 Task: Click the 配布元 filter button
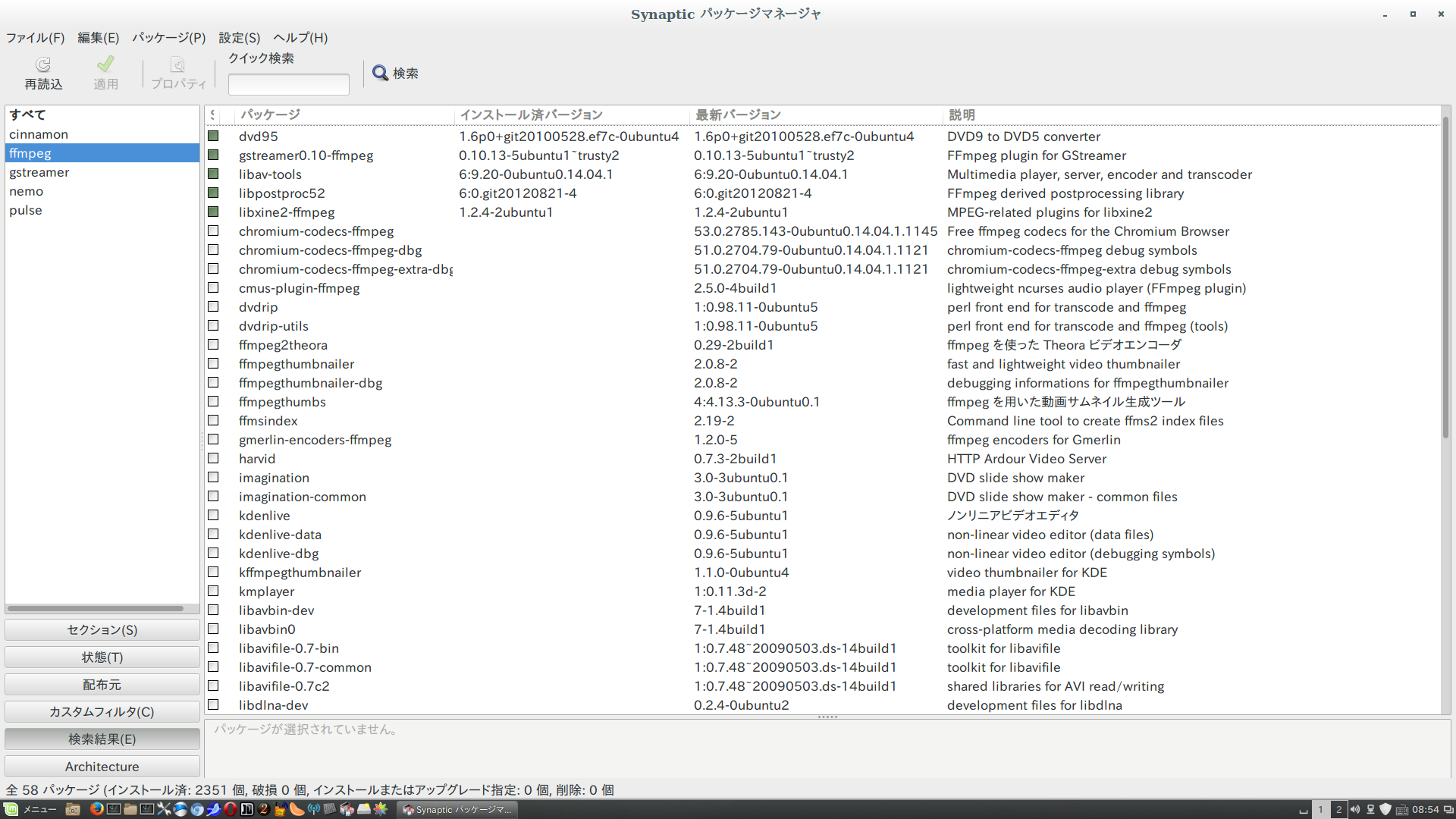102,685
